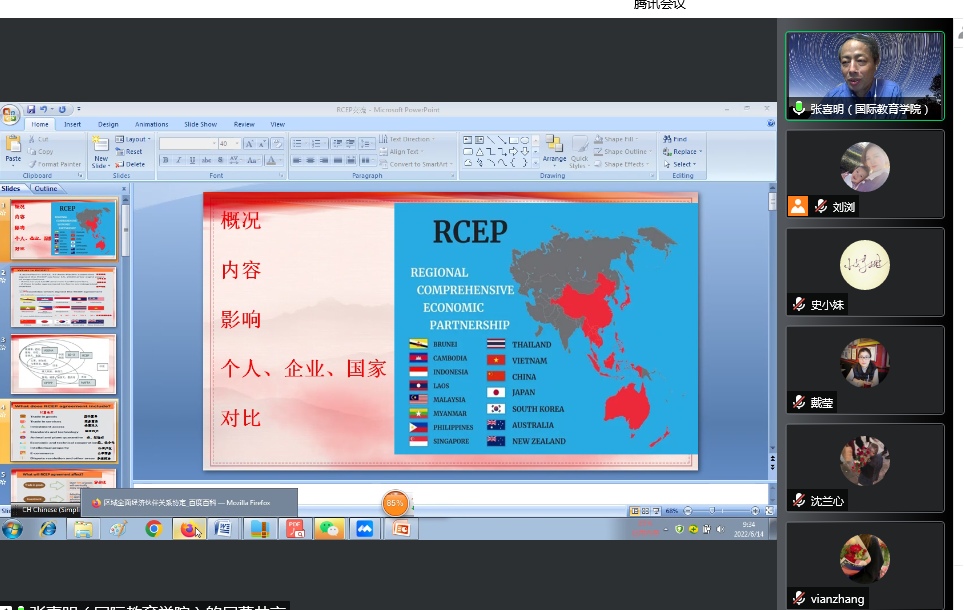Open the Line Spacing options
The height and width of the screenshot is (610, 964).
coord(366,144)
